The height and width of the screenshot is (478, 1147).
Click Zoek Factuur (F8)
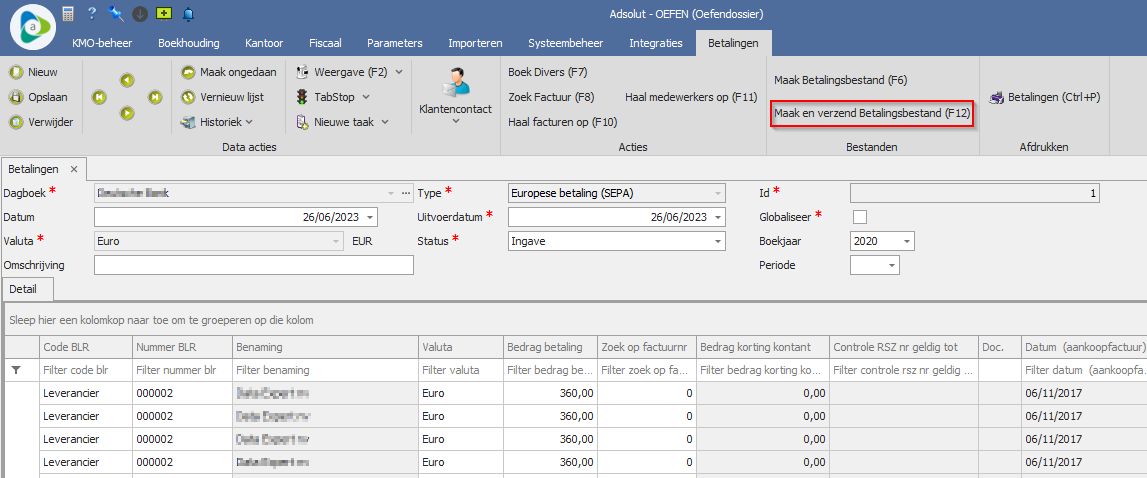click(552, 97)
